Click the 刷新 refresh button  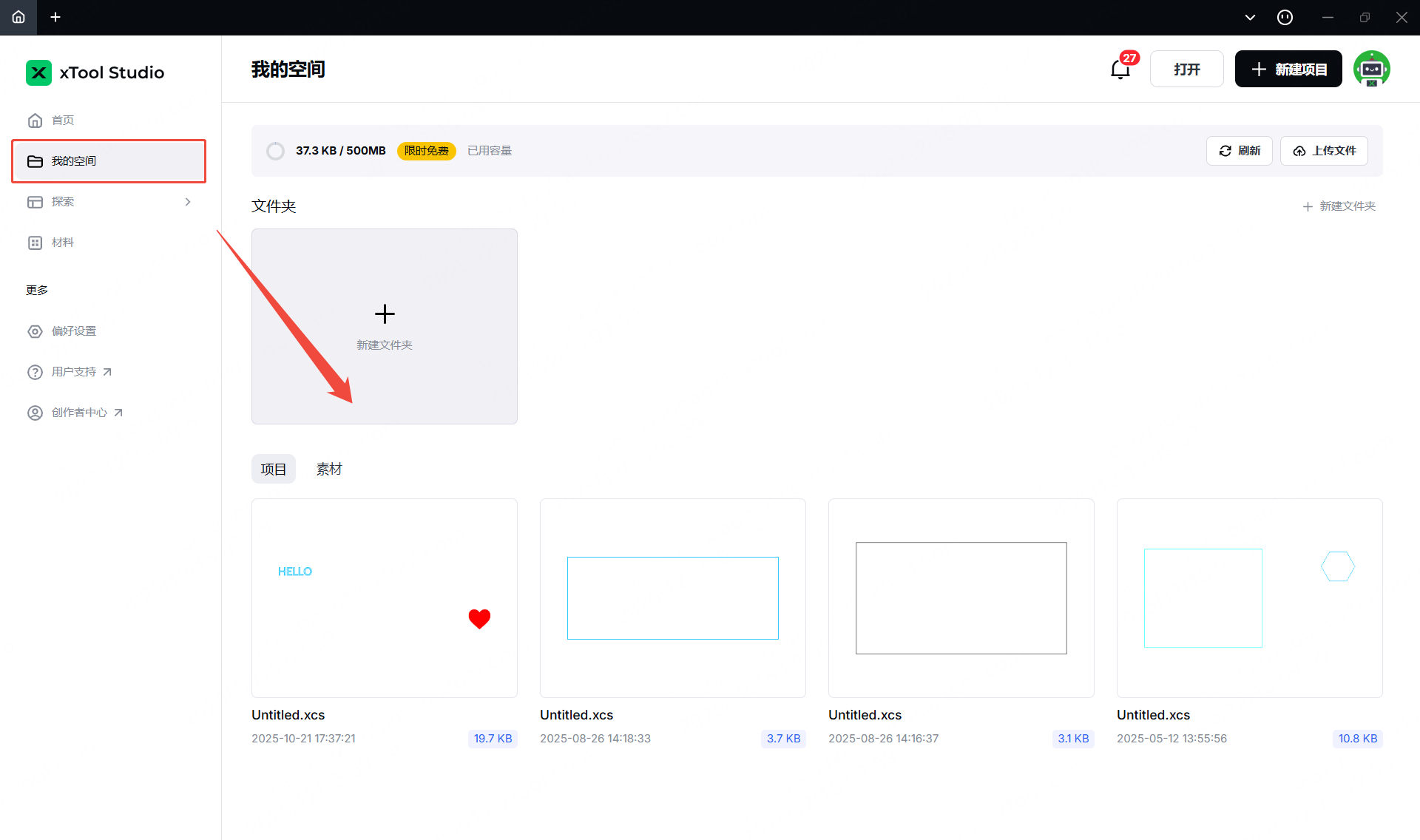[1240, 151]
